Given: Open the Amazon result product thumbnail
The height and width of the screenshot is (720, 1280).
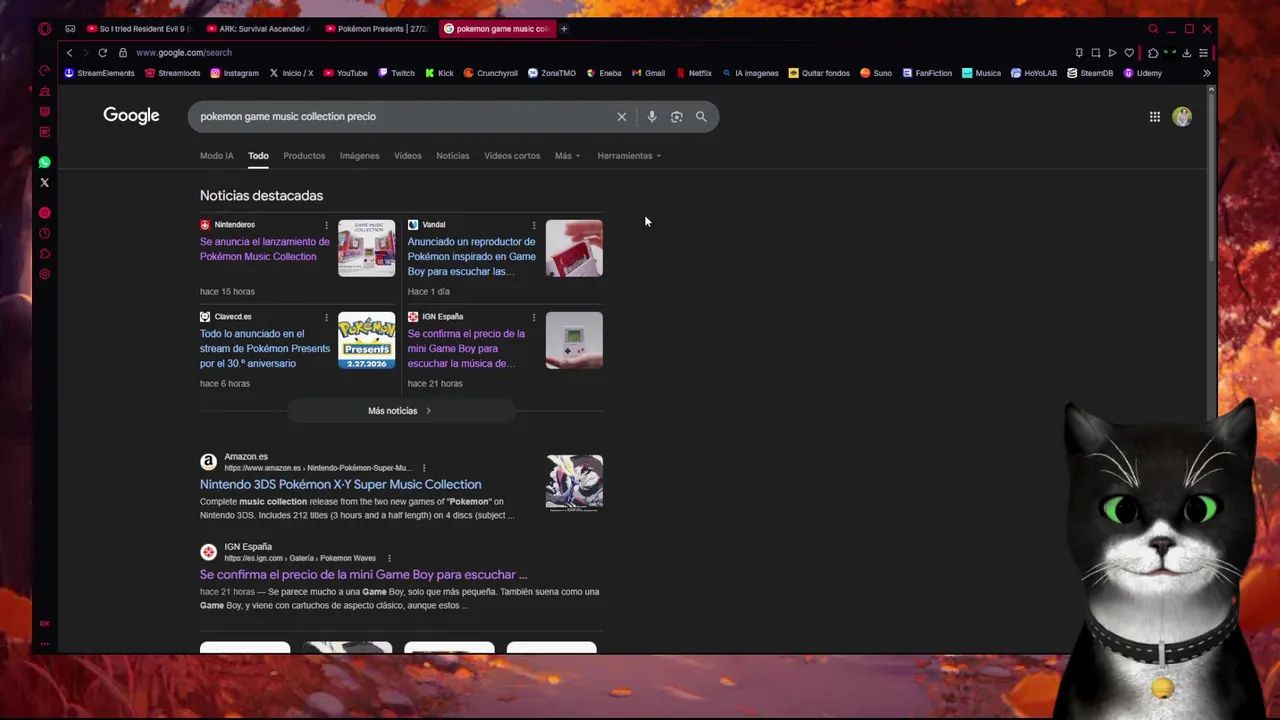Looking at the screenshot, I should click(x=574, y=483).
